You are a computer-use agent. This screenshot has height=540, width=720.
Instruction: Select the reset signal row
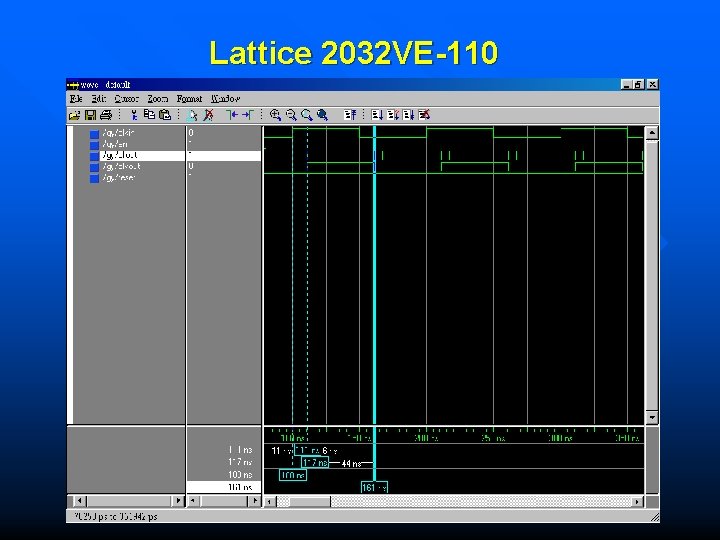pos(118,177)
